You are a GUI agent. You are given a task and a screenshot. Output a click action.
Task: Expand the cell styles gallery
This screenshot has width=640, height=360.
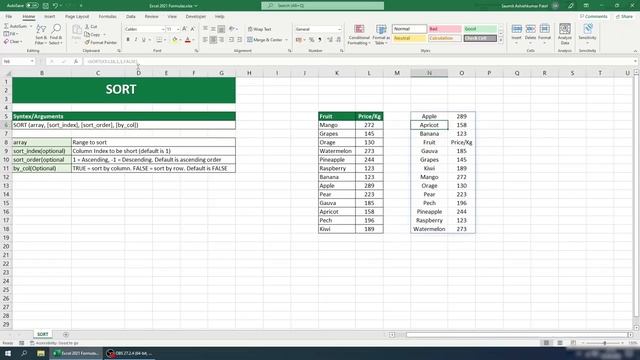[501, 40]
